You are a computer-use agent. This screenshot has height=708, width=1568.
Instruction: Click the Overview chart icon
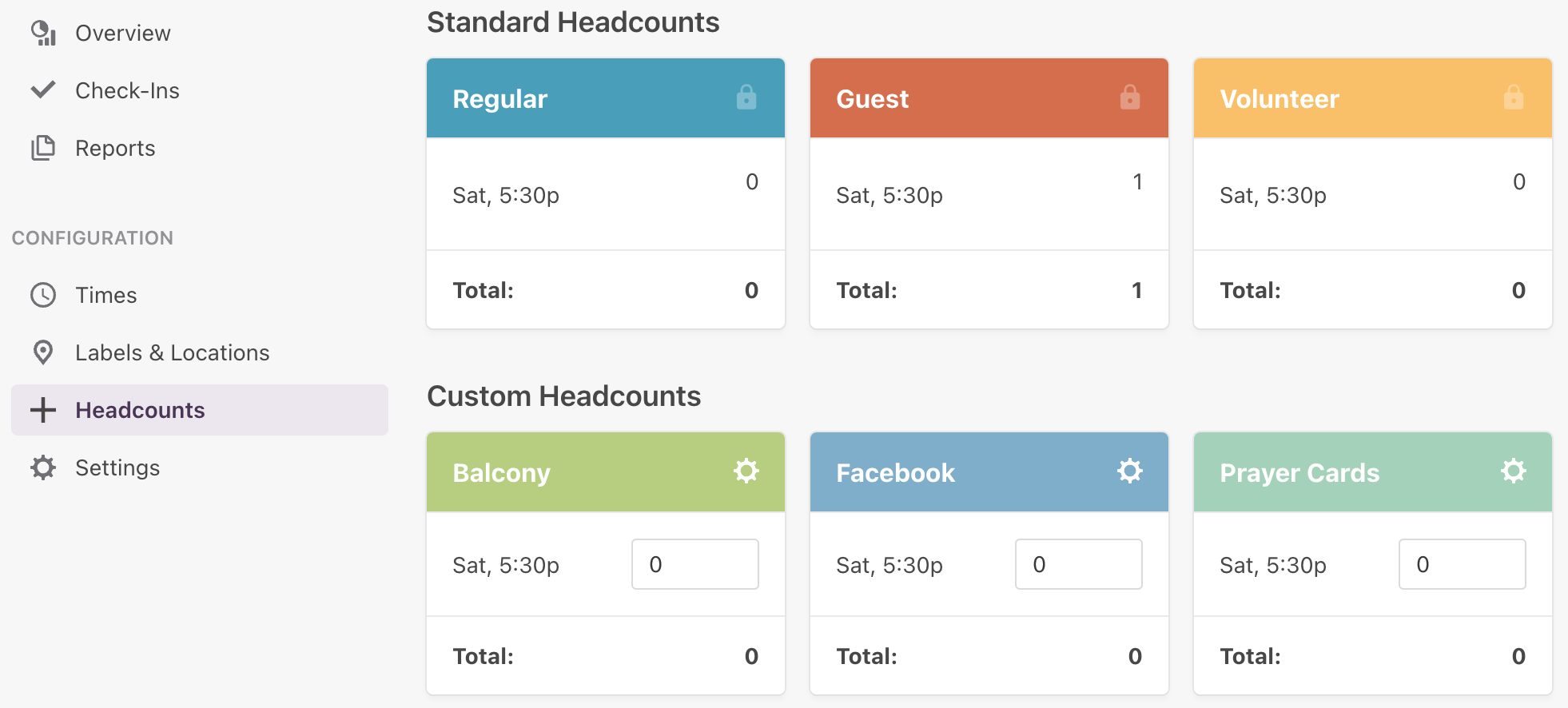click(x=43, y=33)
